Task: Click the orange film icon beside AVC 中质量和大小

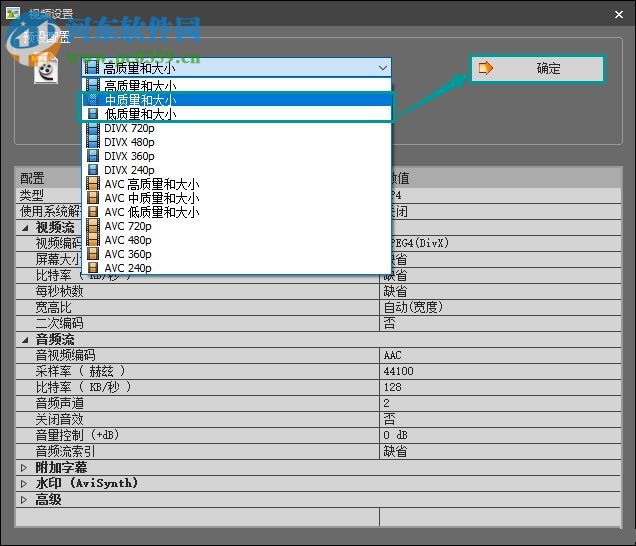Action: pyautogui.click(x=93, y=198)
